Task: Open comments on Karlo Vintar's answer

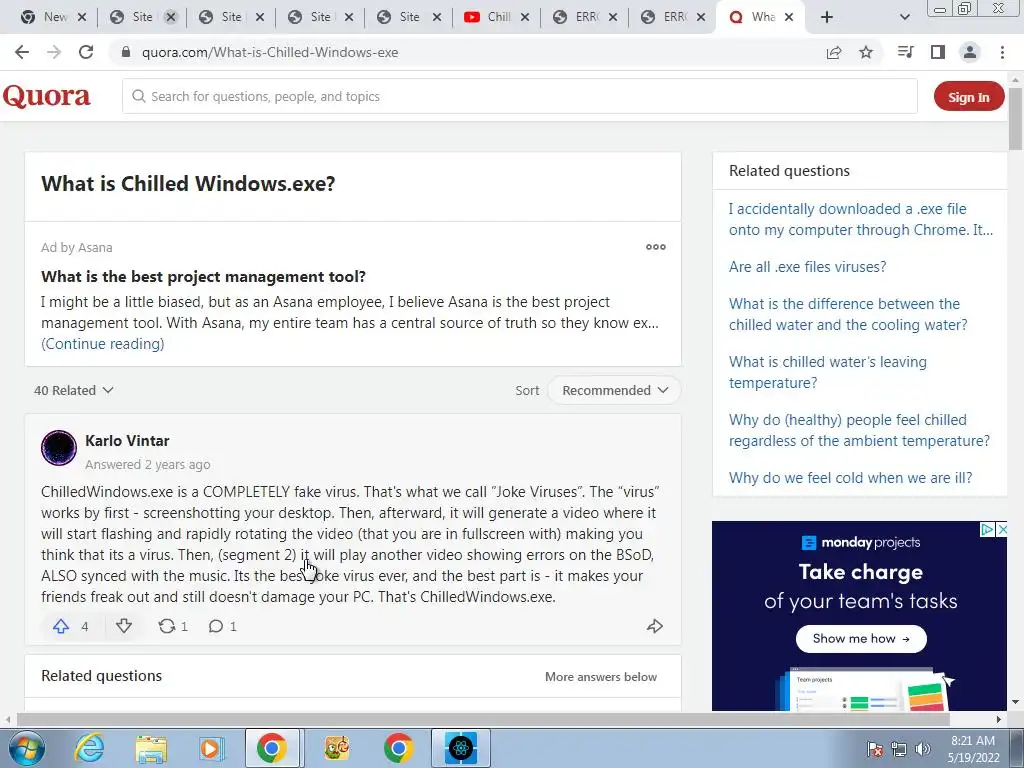Action: pos(216,626)
